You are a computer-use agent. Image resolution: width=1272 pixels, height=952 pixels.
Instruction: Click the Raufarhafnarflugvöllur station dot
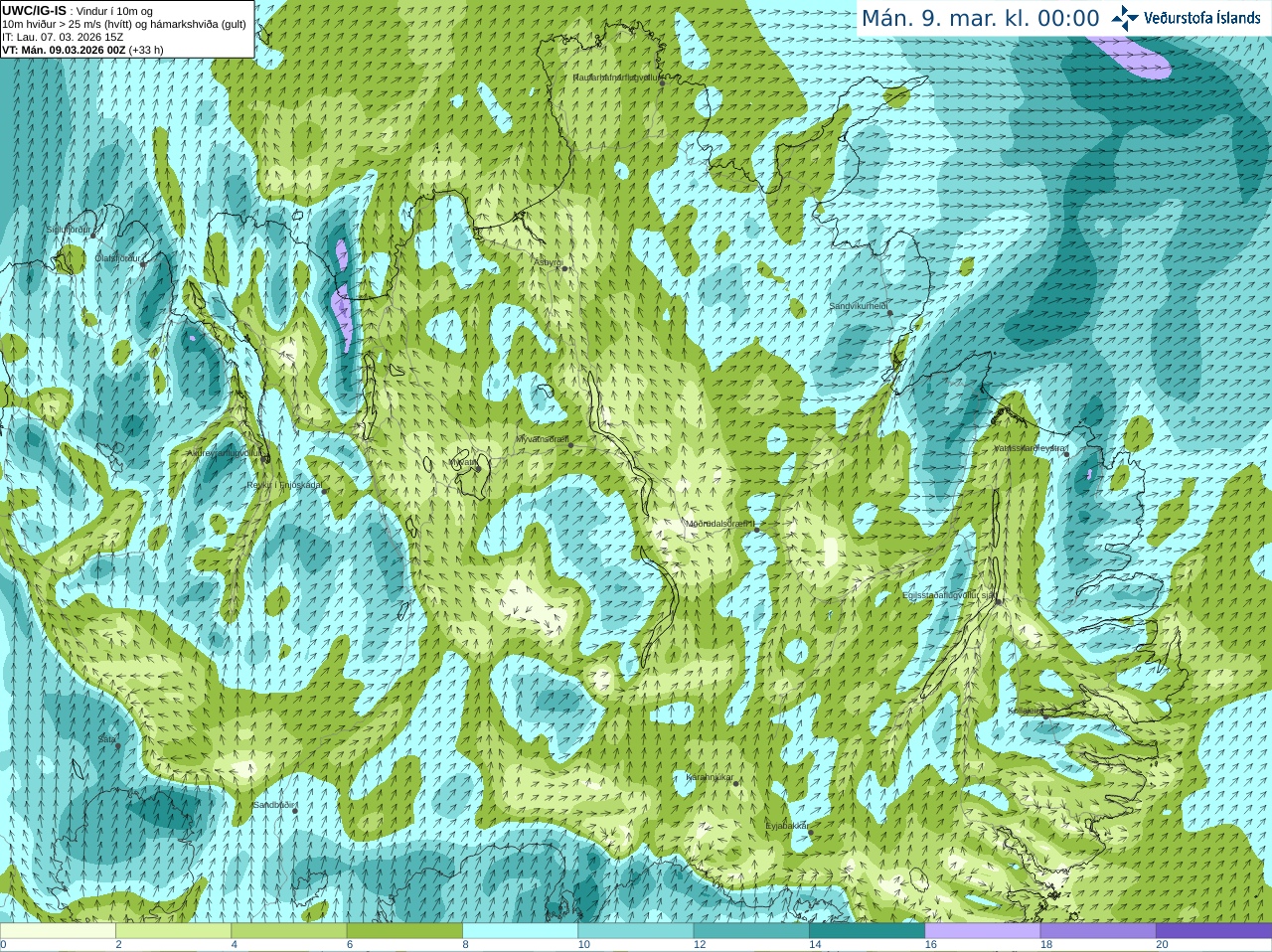663,81
